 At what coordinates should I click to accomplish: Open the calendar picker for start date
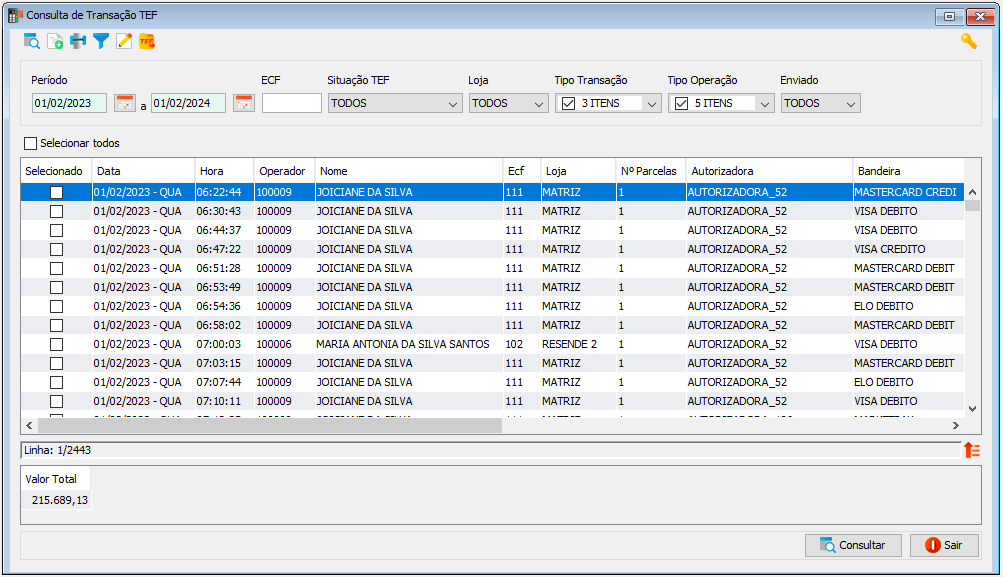tap(125, 103)
